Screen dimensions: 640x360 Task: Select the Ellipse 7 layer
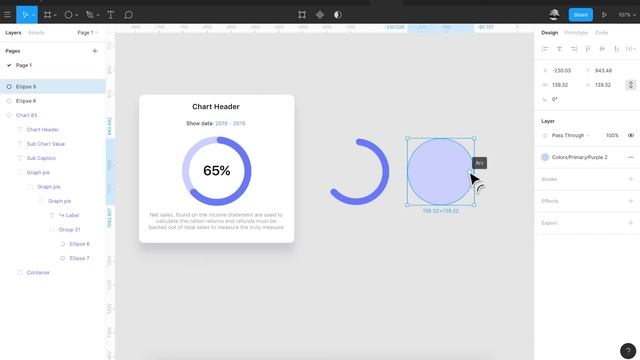(x=53, y=258)
